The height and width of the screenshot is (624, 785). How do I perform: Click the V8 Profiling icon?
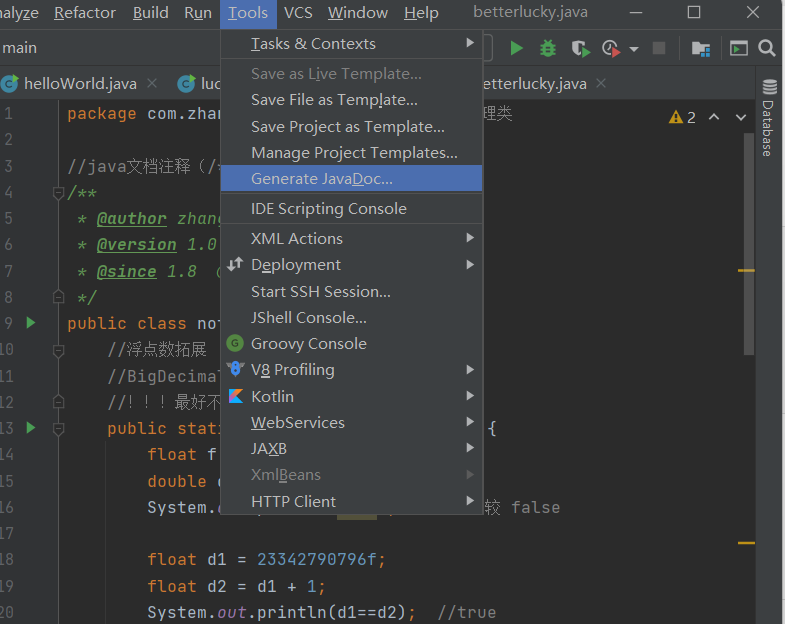click(x=235, y=370)
